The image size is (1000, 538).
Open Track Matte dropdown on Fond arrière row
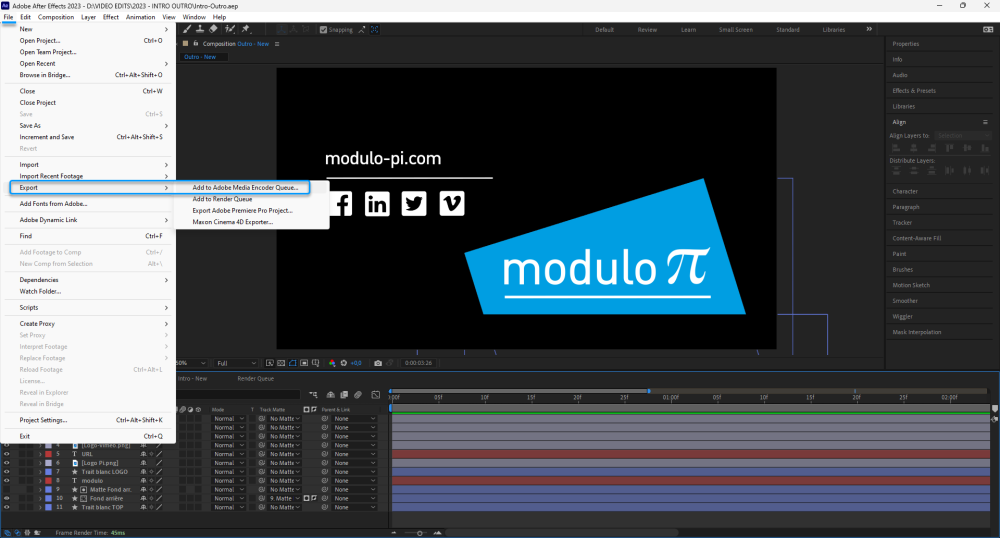click(284, 498)
